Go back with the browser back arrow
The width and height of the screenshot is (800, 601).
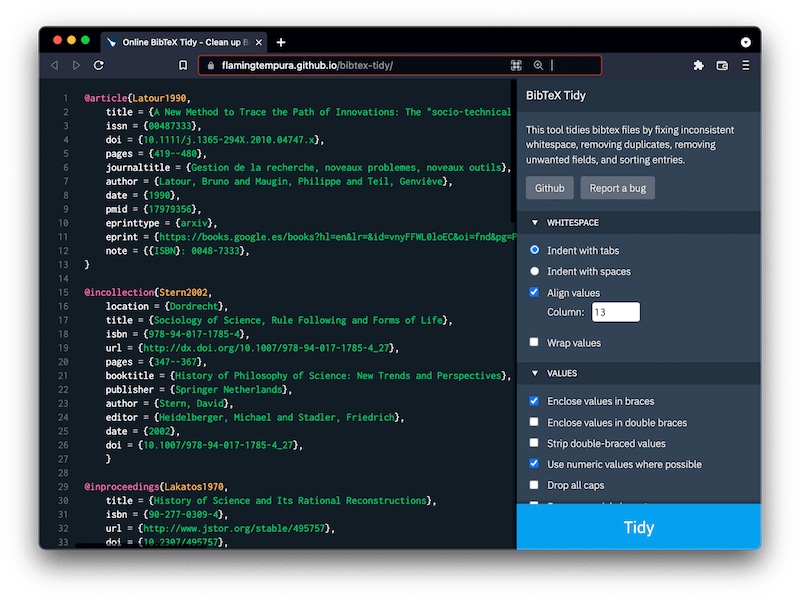[x=55, y=65]
